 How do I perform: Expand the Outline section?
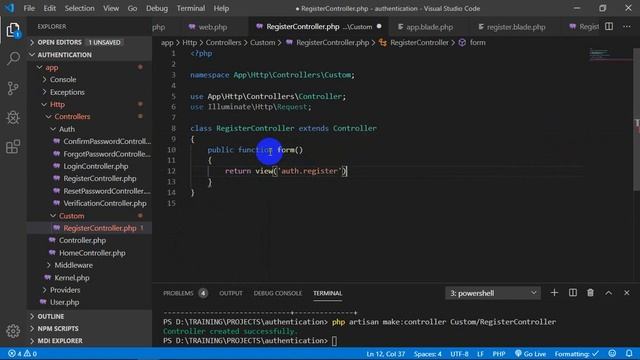pyautogui.click(x=89, y=316)
